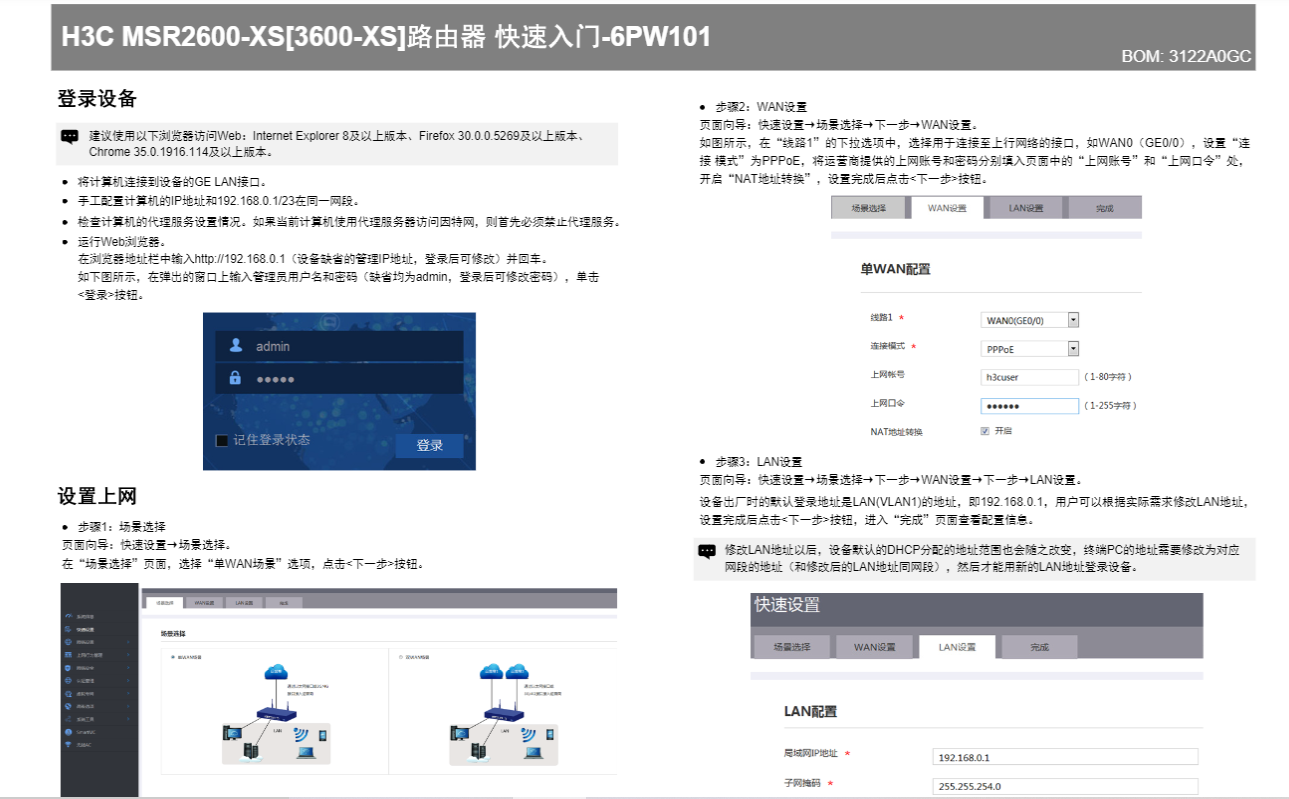Click the phone icon in single-WAN diagram
1289x799 pixels.
click(x=322, y=735)
